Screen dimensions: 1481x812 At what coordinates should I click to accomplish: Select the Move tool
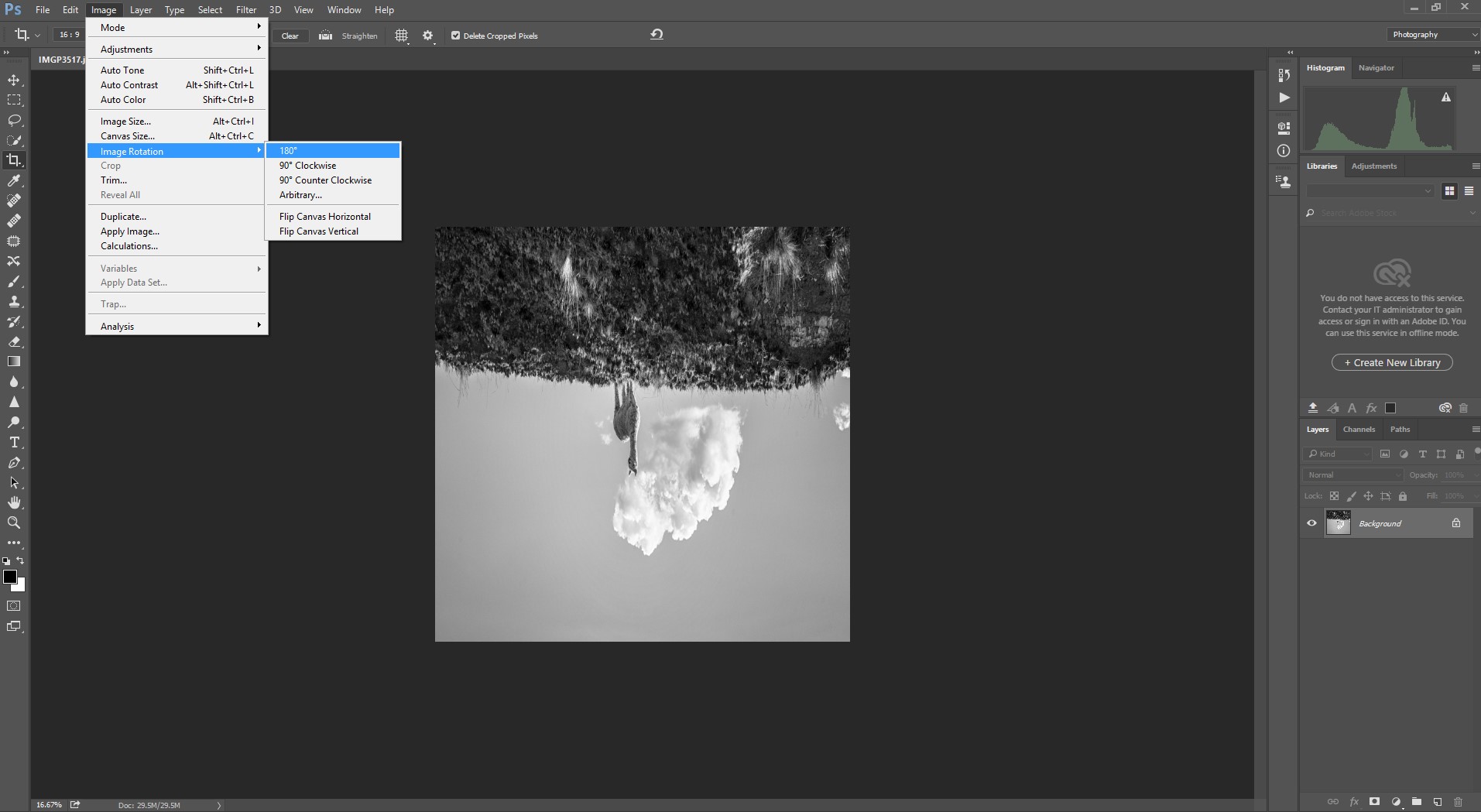pos(14,80)
